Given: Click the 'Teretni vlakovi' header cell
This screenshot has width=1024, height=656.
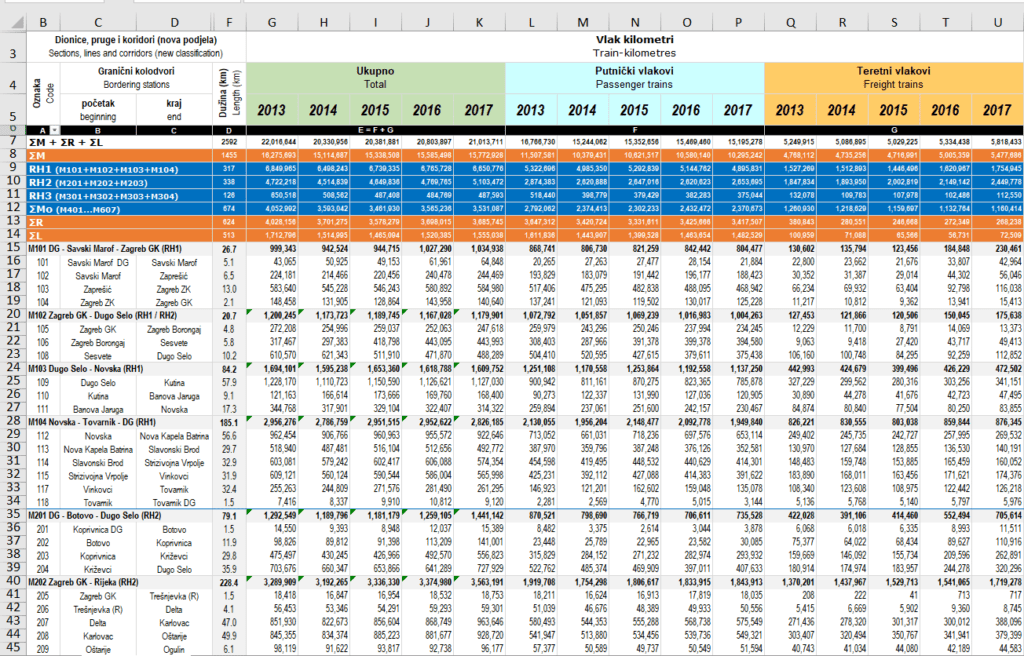Looking at the screenshot, I should (x=893, y=78).
